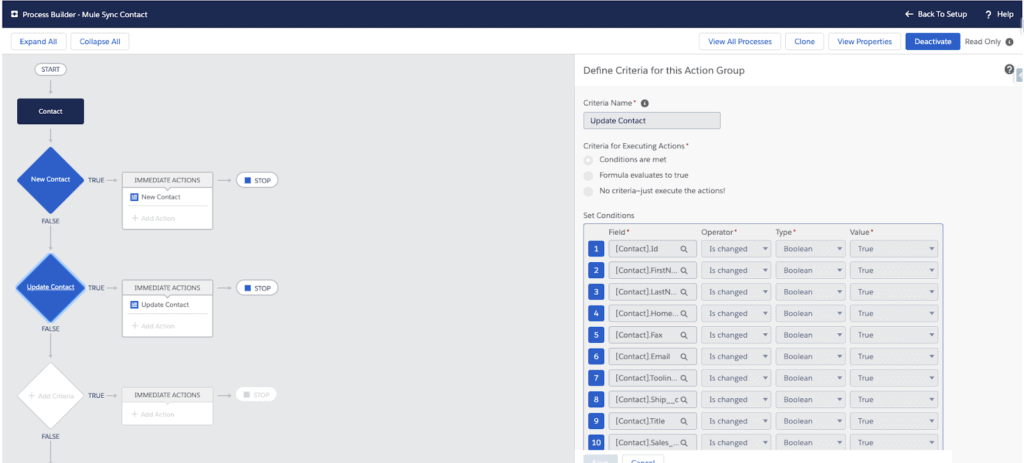Click Back To Setup in header
Viewport: 1024px width, 463px height.
tap(935, 14)
